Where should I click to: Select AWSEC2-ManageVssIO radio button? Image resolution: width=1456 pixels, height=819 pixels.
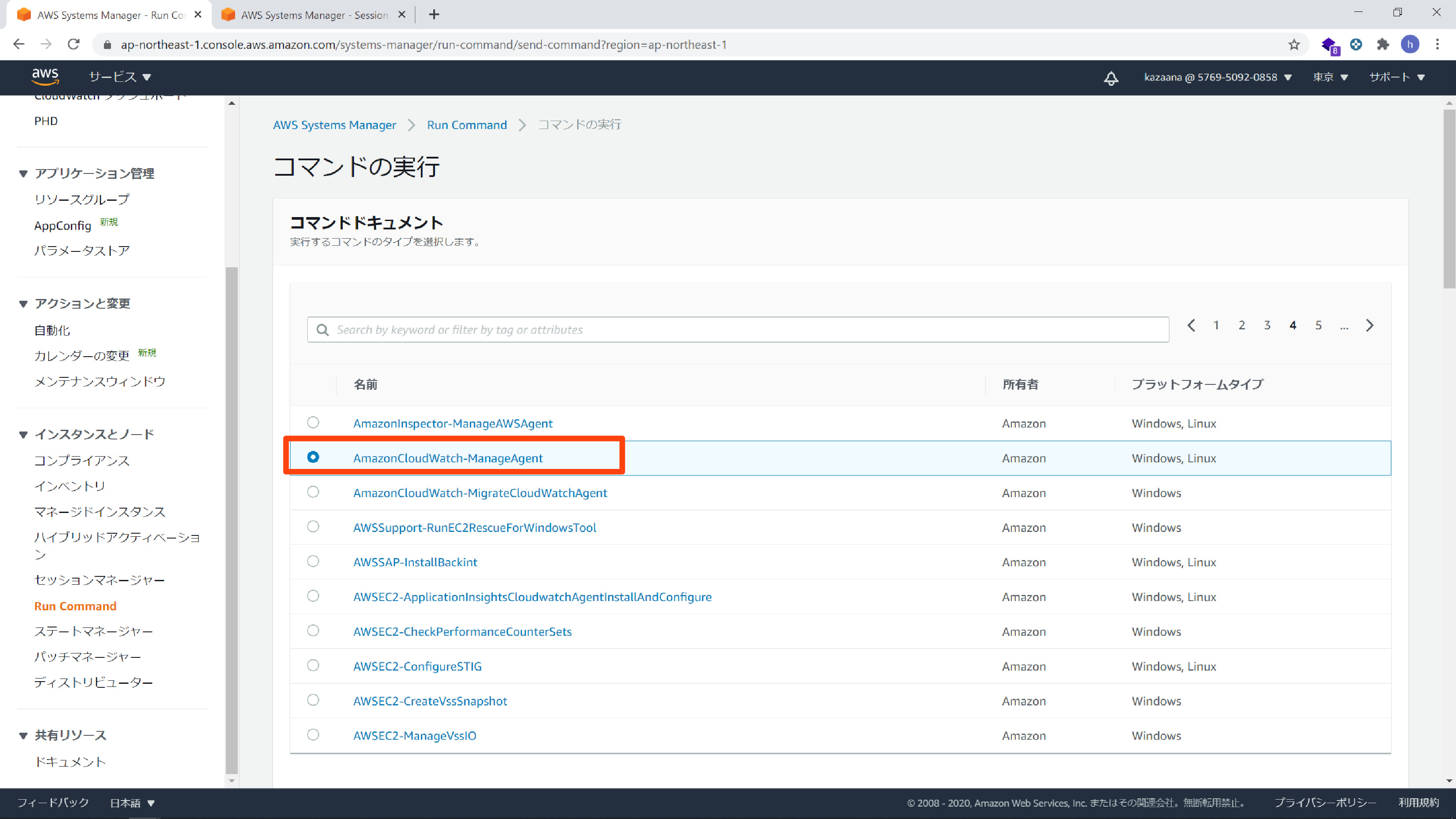313,735
